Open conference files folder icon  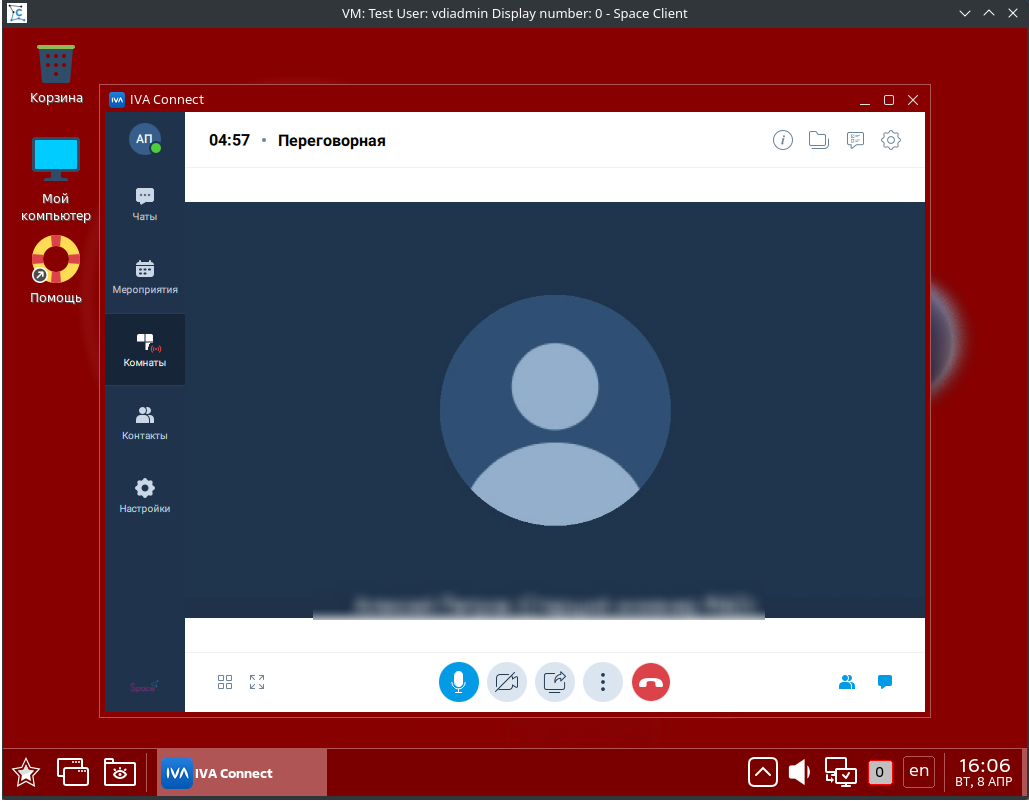tap(819, 140)
